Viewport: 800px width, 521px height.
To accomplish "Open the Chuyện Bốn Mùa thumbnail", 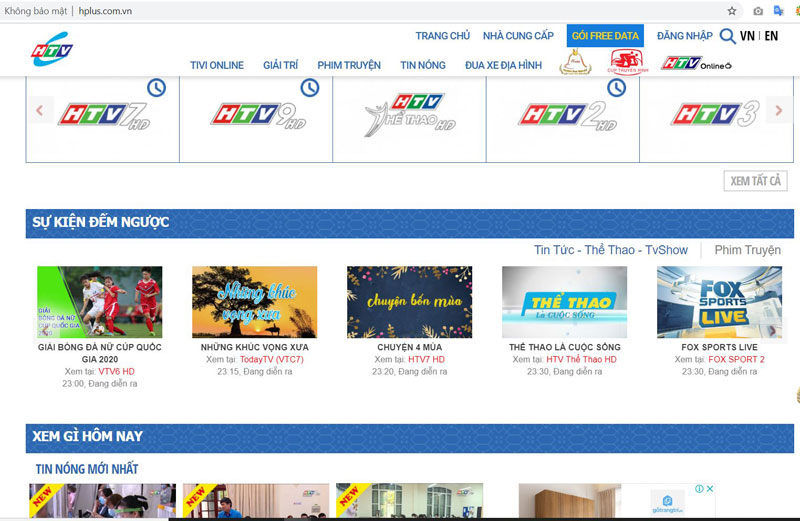I will [410, 302].
